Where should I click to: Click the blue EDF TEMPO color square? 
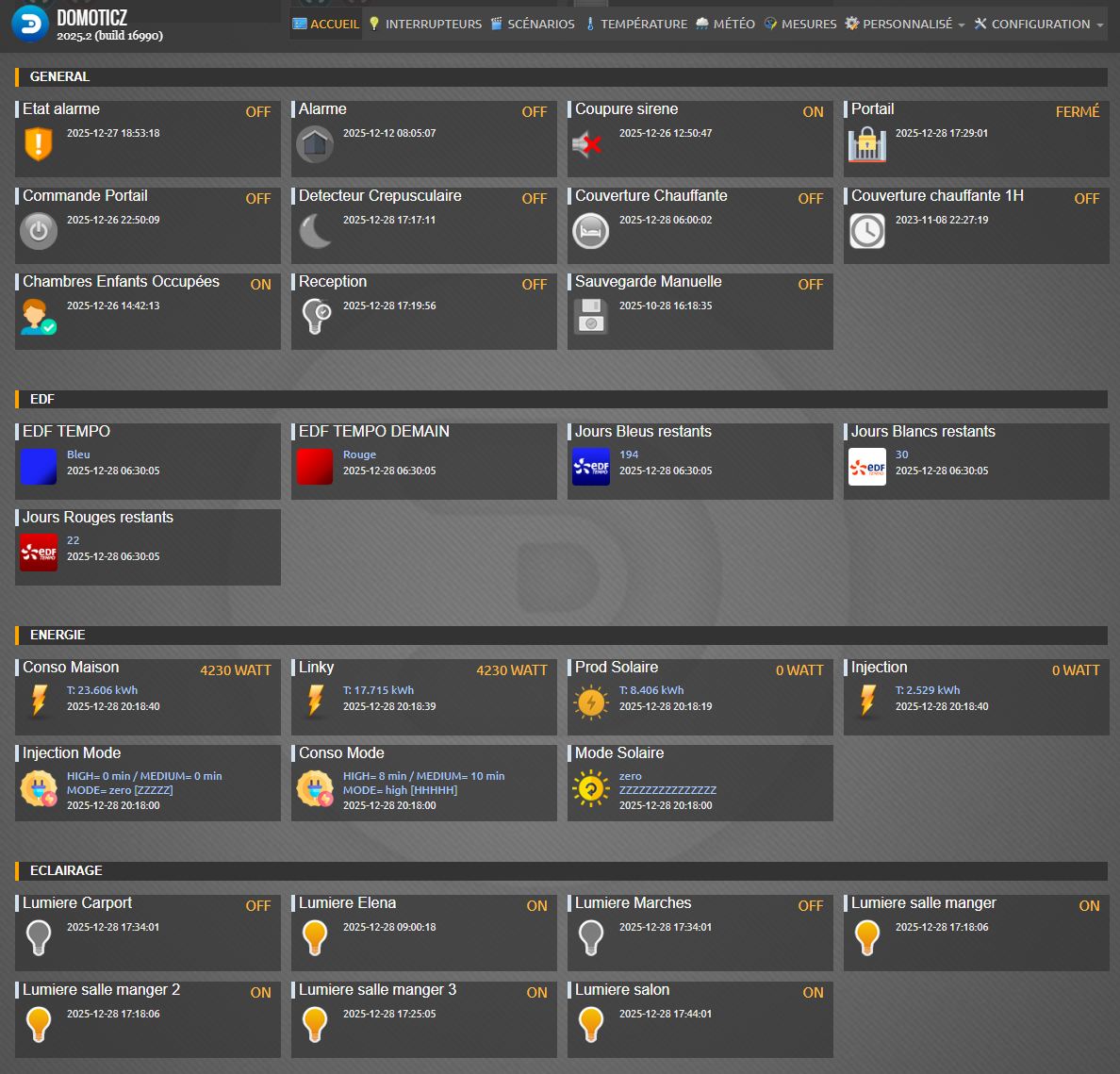(39, 467)
